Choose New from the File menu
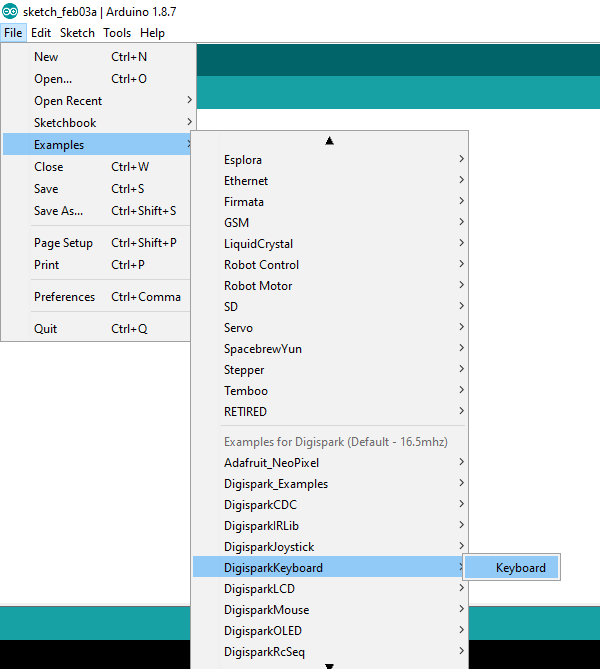This screenshot has width=600, height=669. 96,57
